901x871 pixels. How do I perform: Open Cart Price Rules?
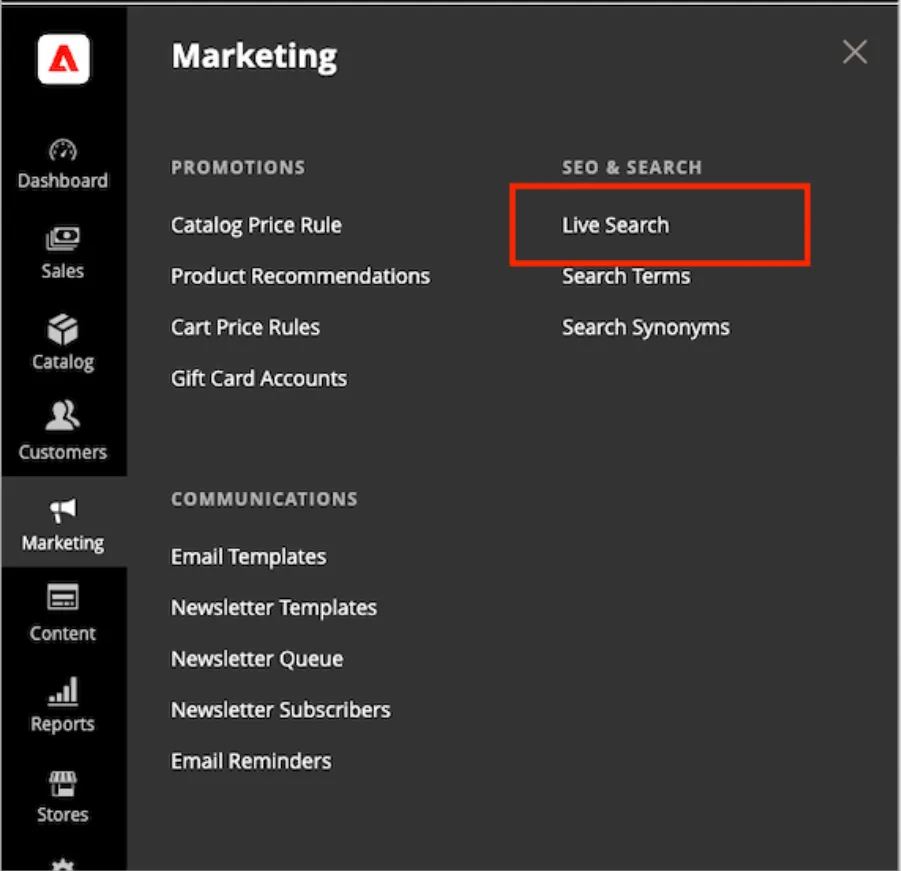coord(245,327)
